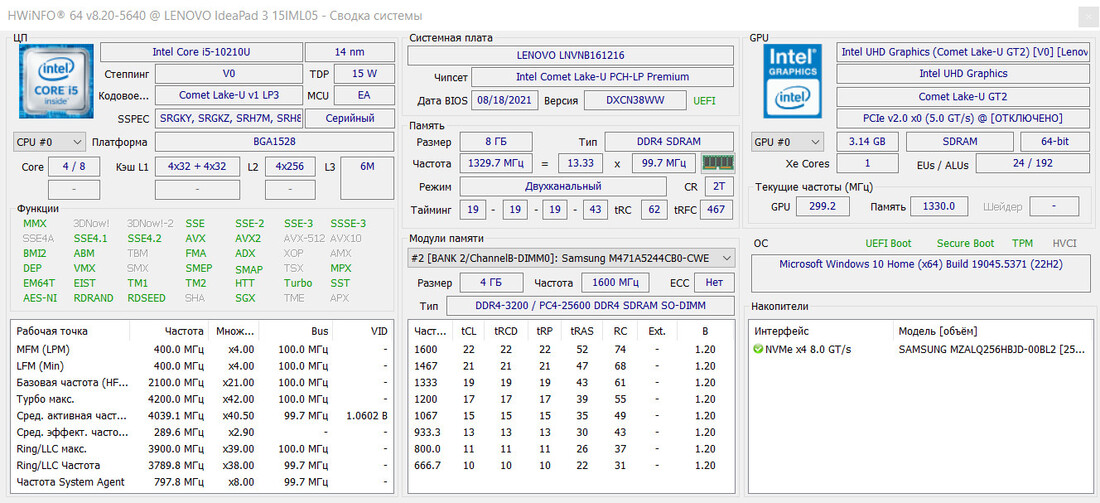Select the MFM (LPM) operating point row
1100x503 pixels.
pyautogui.click(x=202, y=349)
